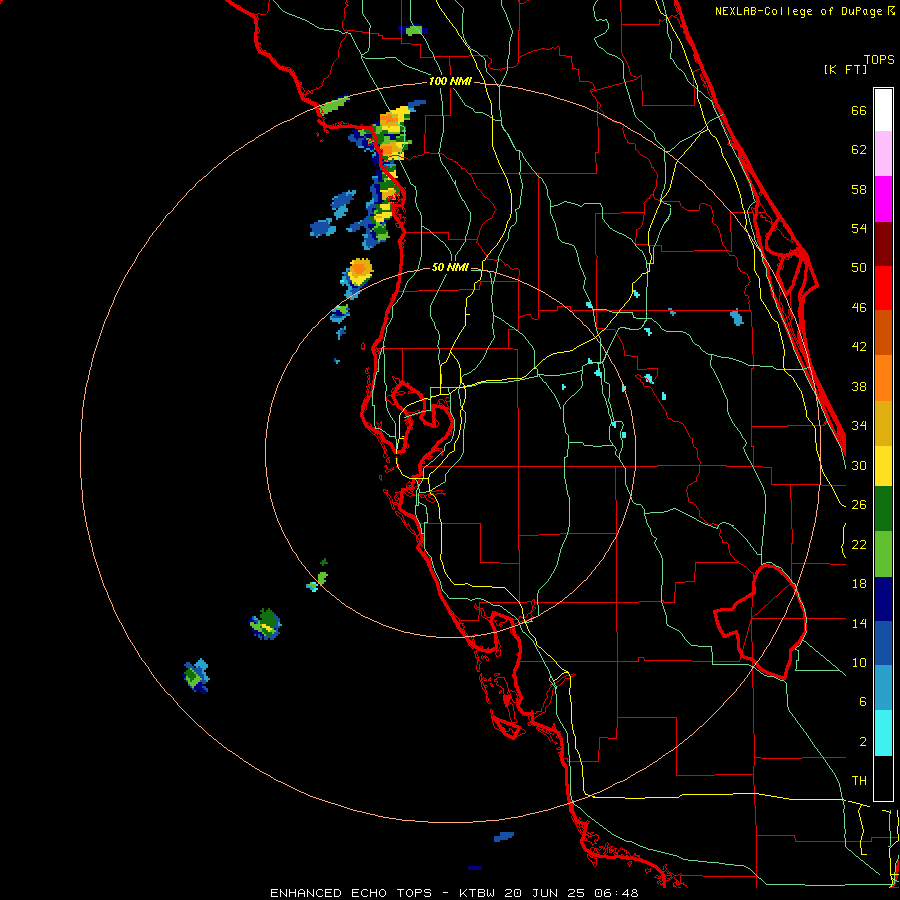Click the light pink 62 K FT swatch
900x900 pixels.
883,154
